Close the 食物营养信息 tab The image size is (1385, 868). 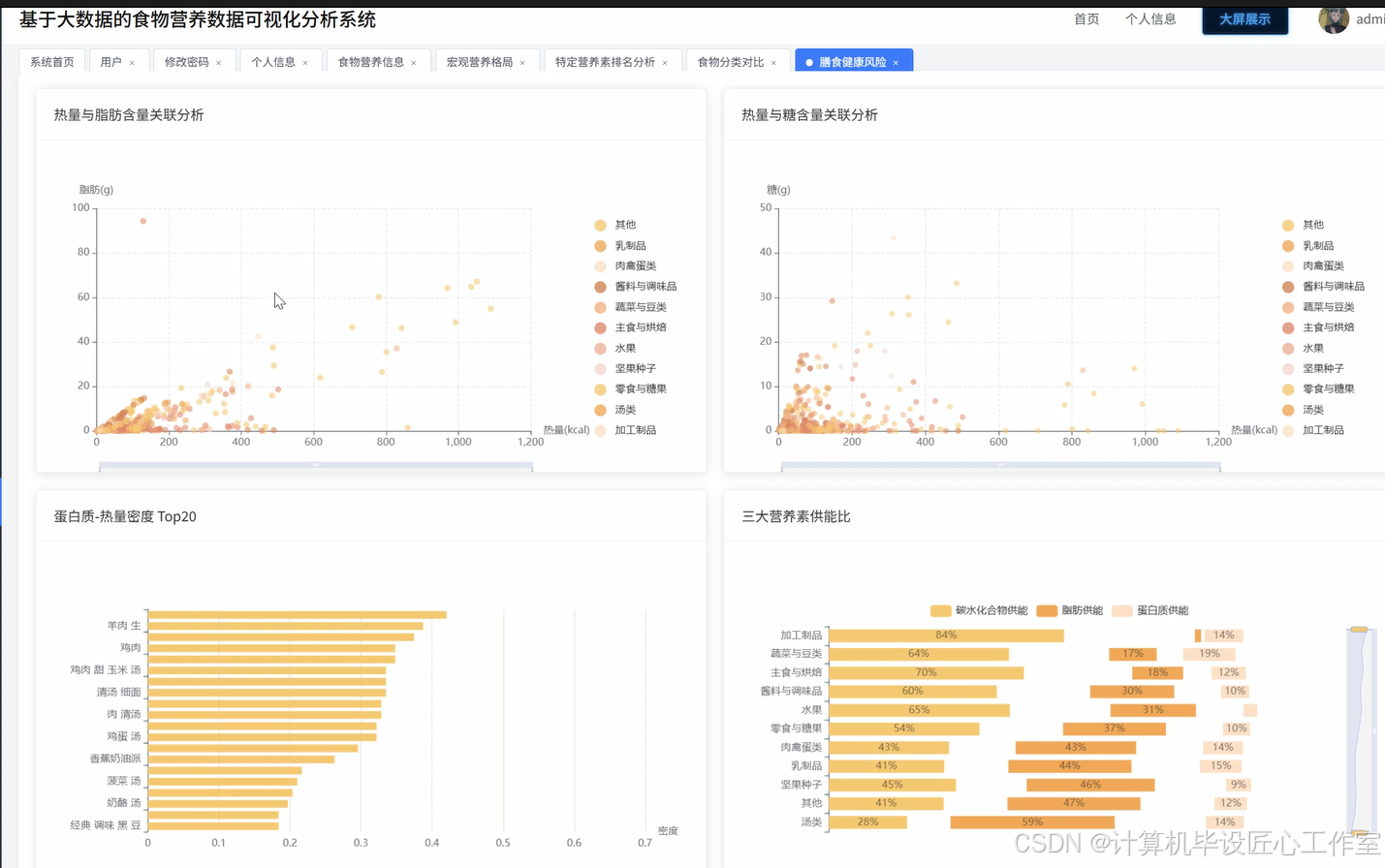tap(414, 63)
